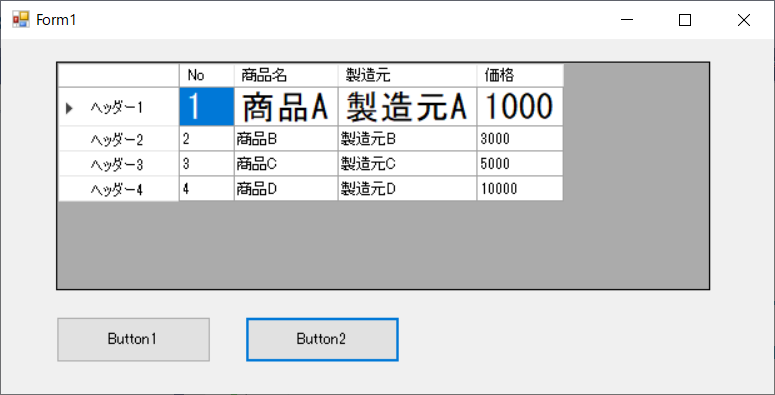The width and height of the screenshot is (775, 395).
Task: Click the top-left select-all grid corner cell
Action: coord(119,75)
